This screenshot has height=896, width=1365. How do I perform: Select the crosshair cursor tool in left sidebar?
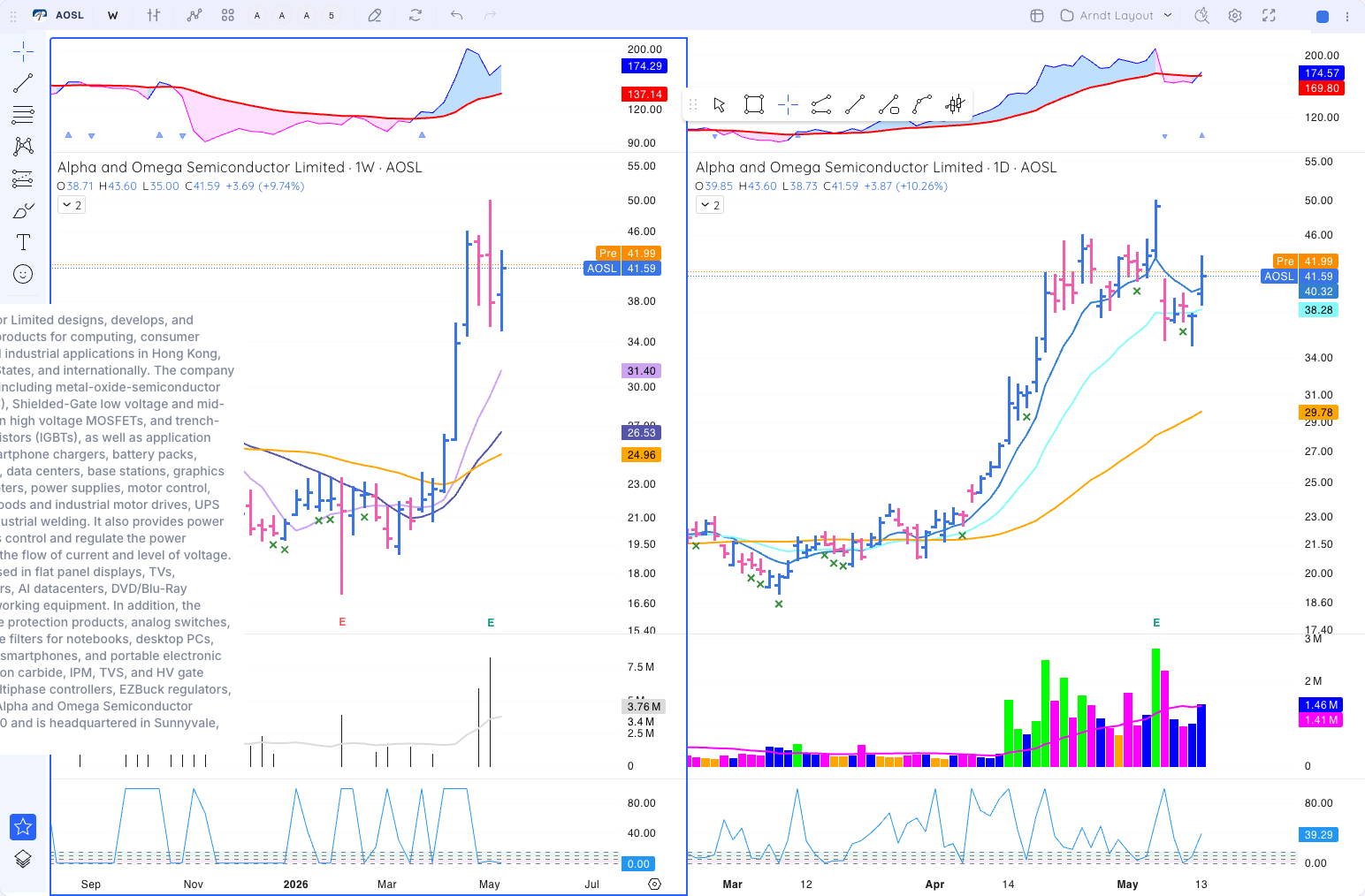pos(23,51)
